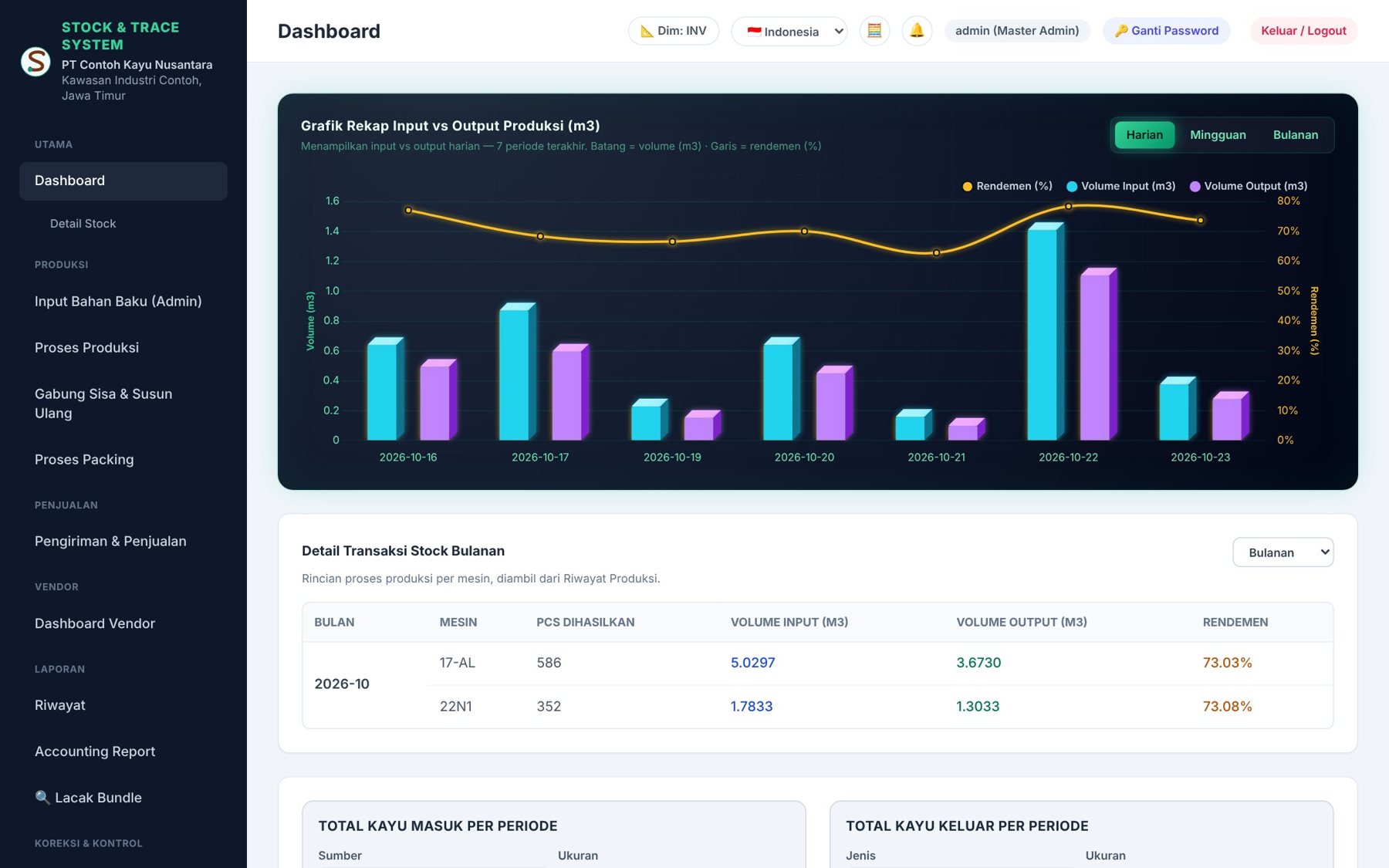Viewport: 1389px width, 868px height.
Task: Select the Harian chart tab
Action: pyautogui.click(x=1144, y=135)
